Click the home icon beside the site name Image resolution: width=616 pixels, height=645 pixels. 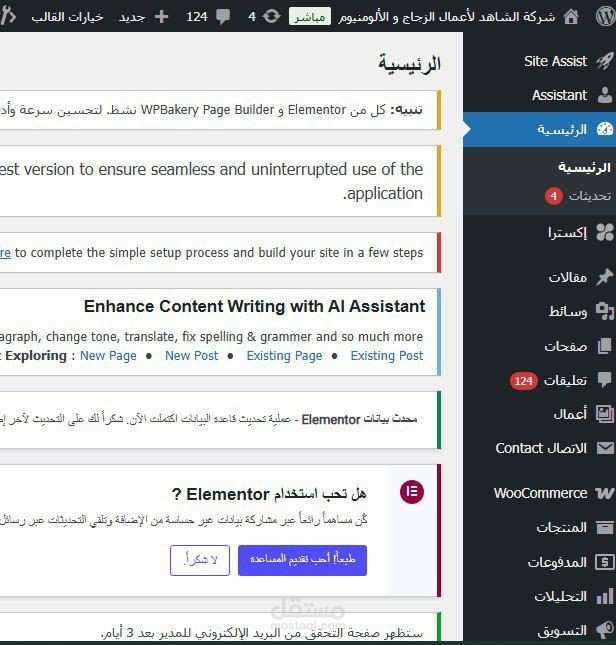[x=571, y=17]
